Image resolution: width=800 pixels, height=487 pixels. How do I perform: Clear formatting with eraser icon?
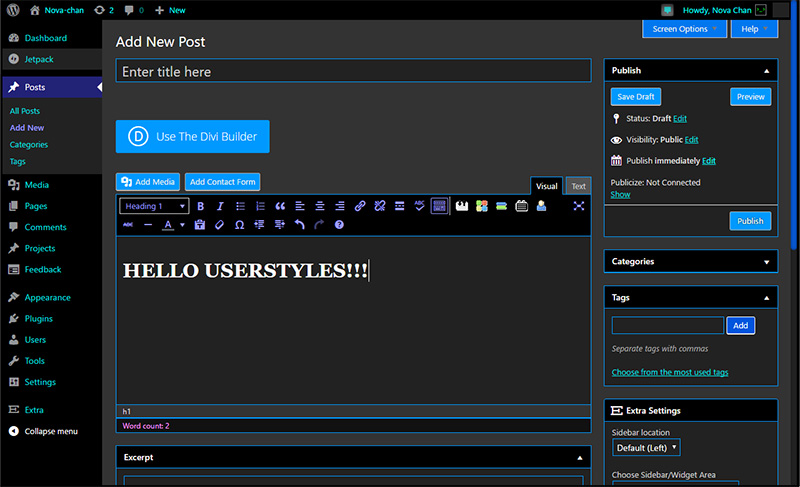219,225
